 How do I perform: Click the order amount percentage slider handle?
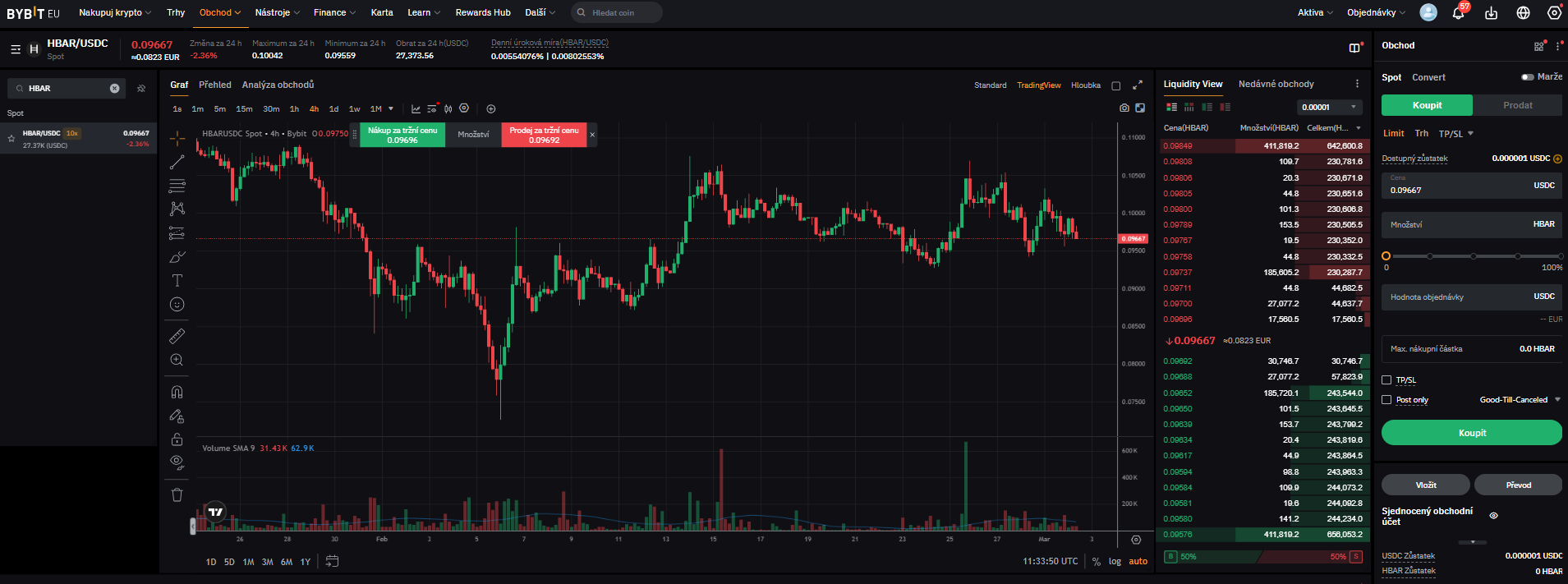(1386, 256)
